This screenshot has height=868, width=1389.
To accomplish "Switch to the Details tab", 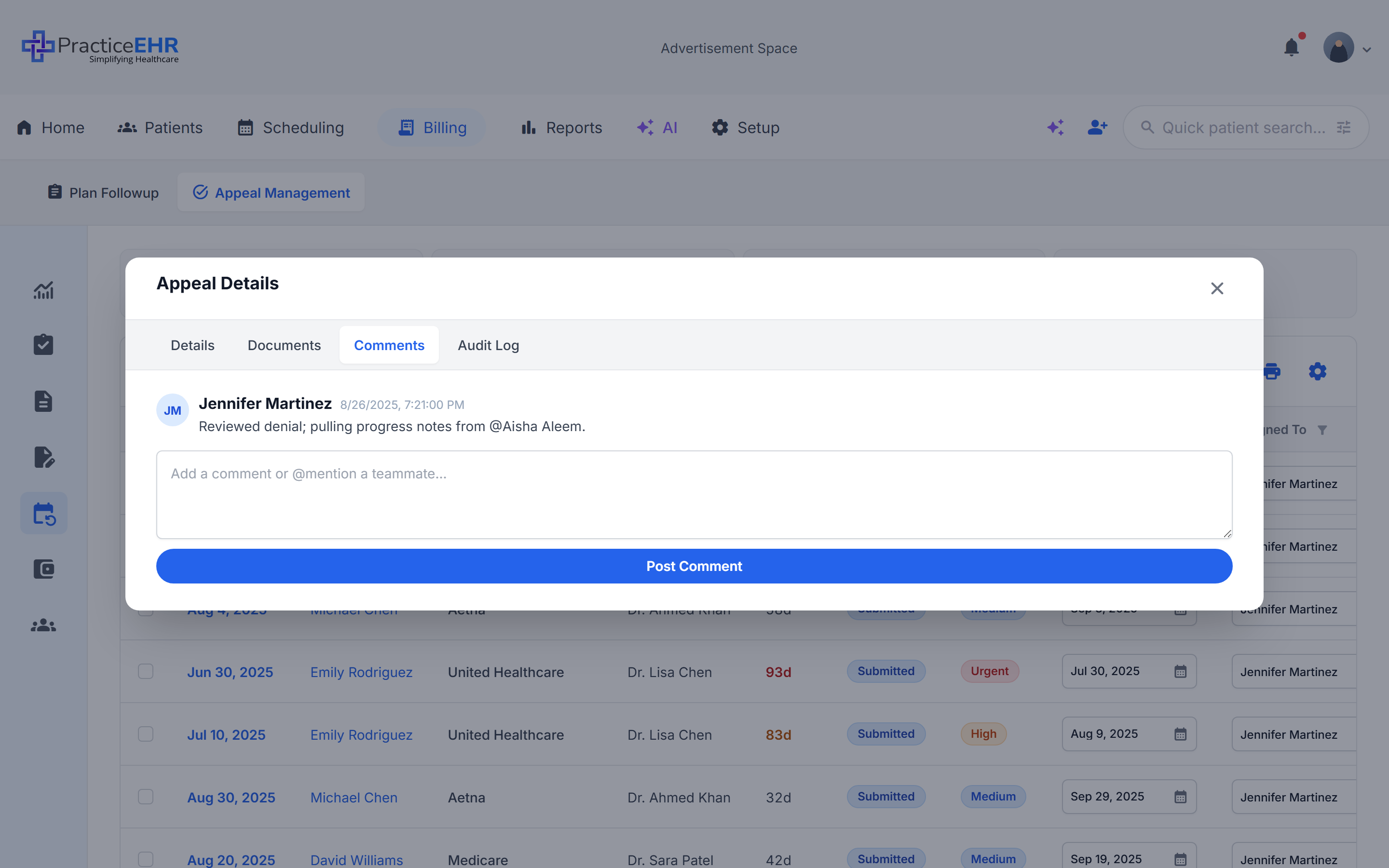I will click(x=192, y=345).
